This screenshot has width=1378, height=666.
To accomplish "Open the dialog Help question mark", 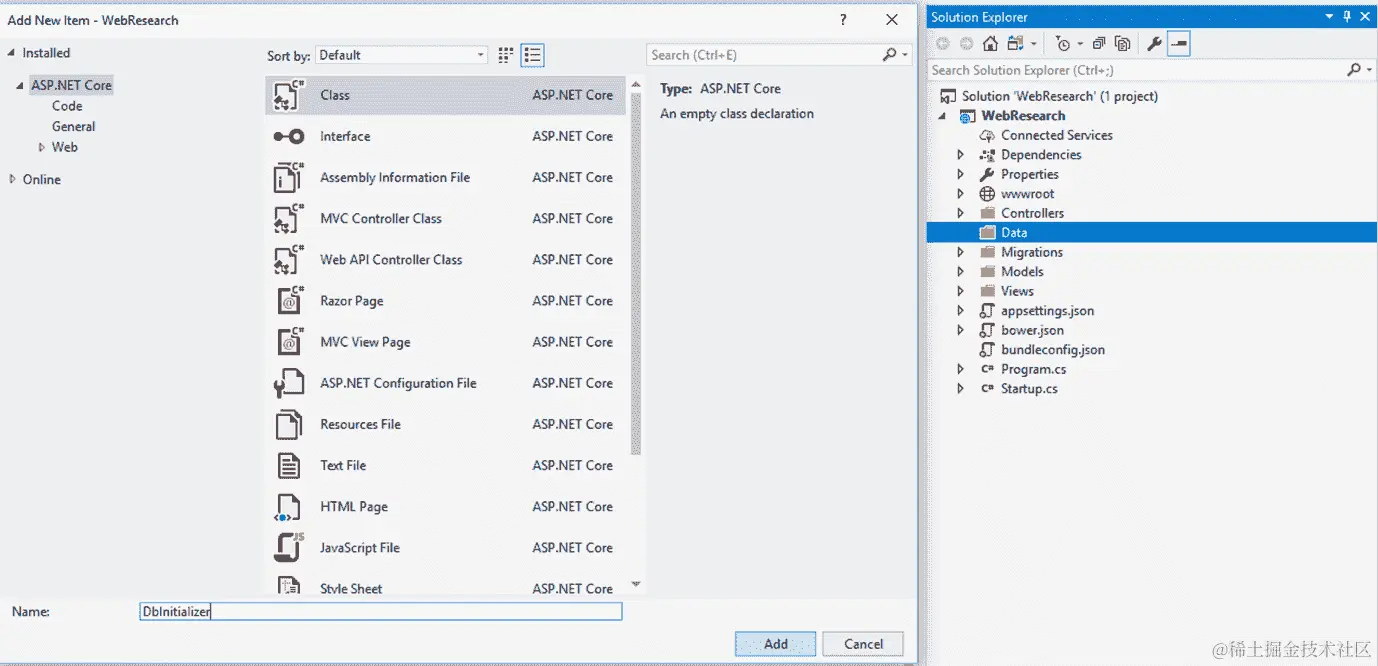I will coord(843,19).
